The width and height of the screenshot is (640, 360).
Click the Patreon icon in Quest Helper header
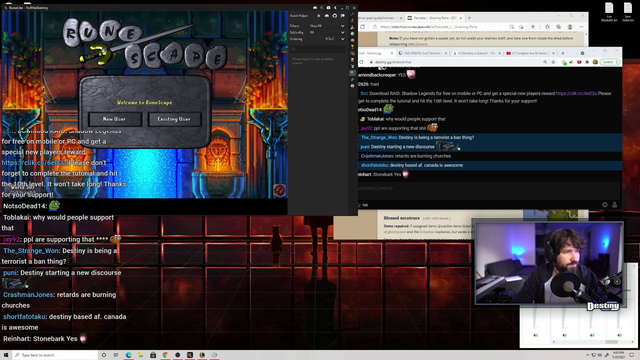(343, 16)
